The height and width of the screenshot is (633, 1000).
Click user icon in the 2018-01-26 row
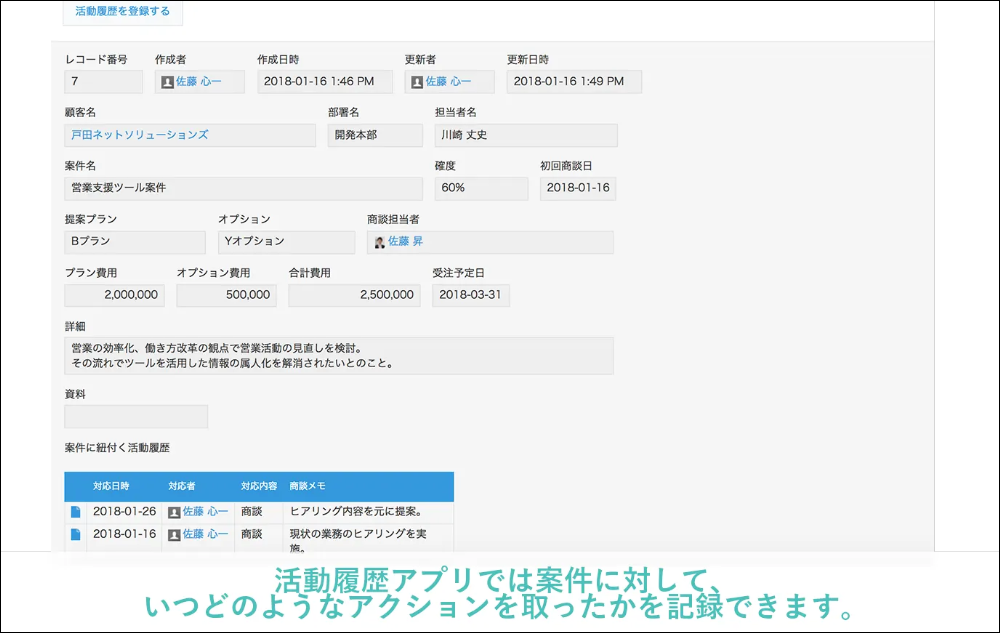point(174,512)
